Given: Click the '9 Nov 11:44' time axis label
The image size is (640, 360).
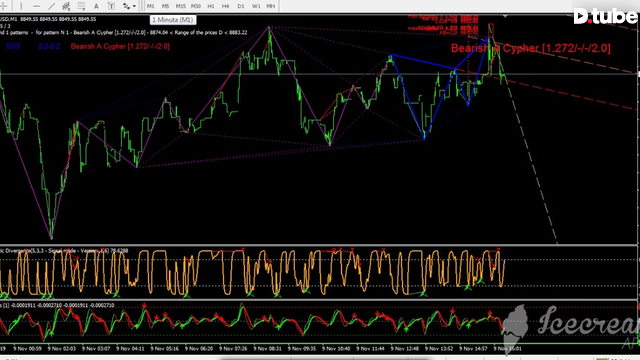Looking at the screenshot, I should pos(370,349).
